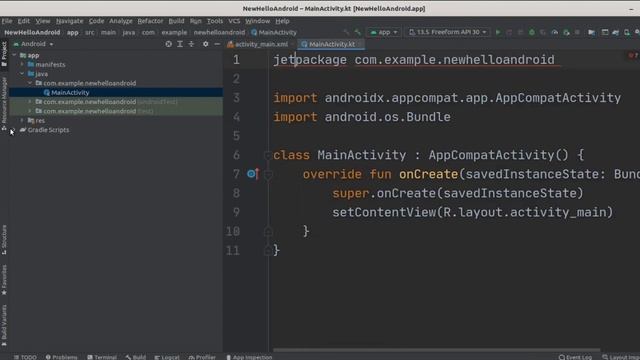Open the File menu
Image resolution: width=640 pixels, height=360 pixels.
pos(7,21)
